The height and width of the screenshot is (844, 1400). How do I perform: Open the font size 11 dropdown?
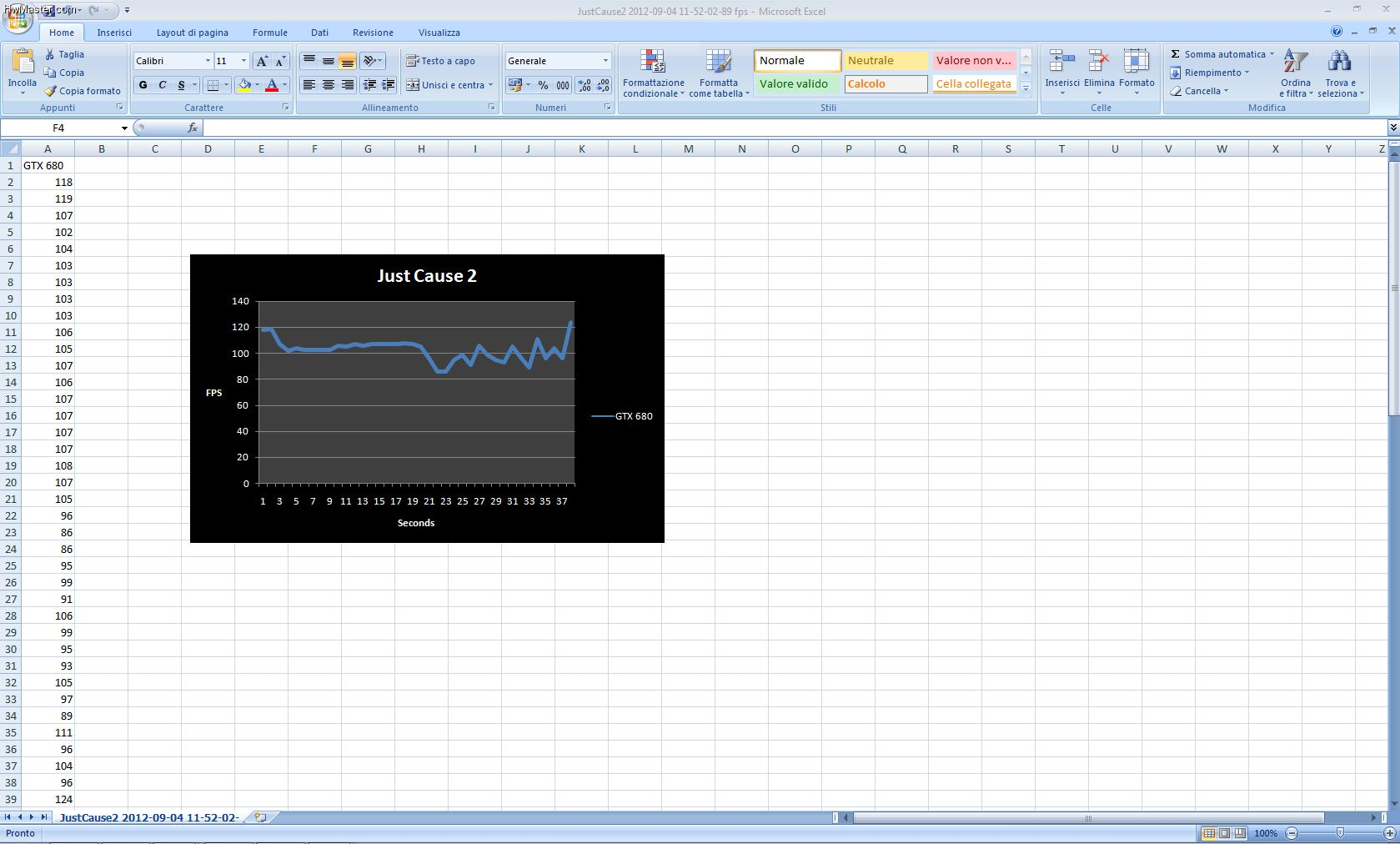click(243, 61)
